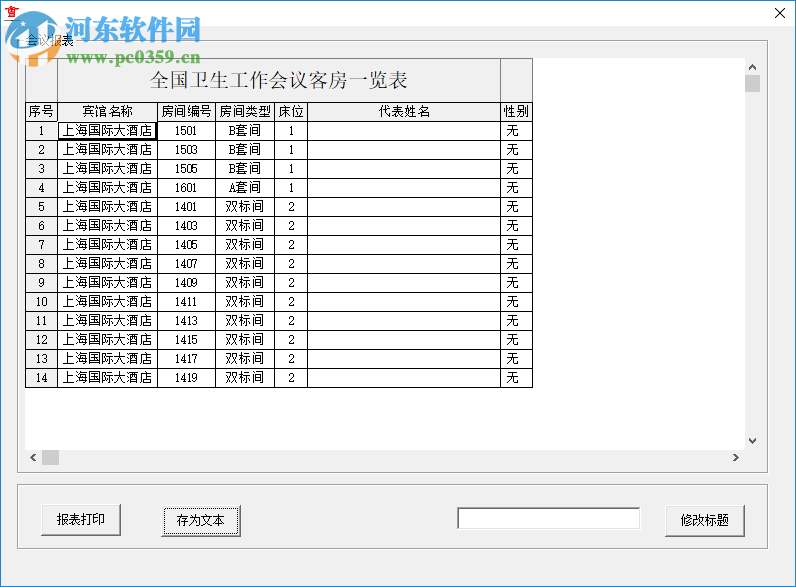Click sequence number cell 7
The image size is (796, 587).
tap(42, 245)
